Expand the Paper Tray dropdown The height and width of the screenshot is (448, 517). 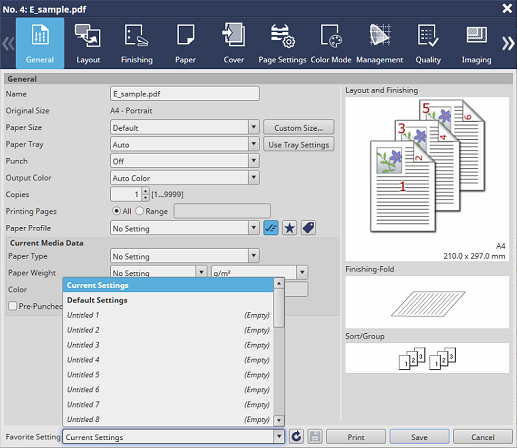254,144
